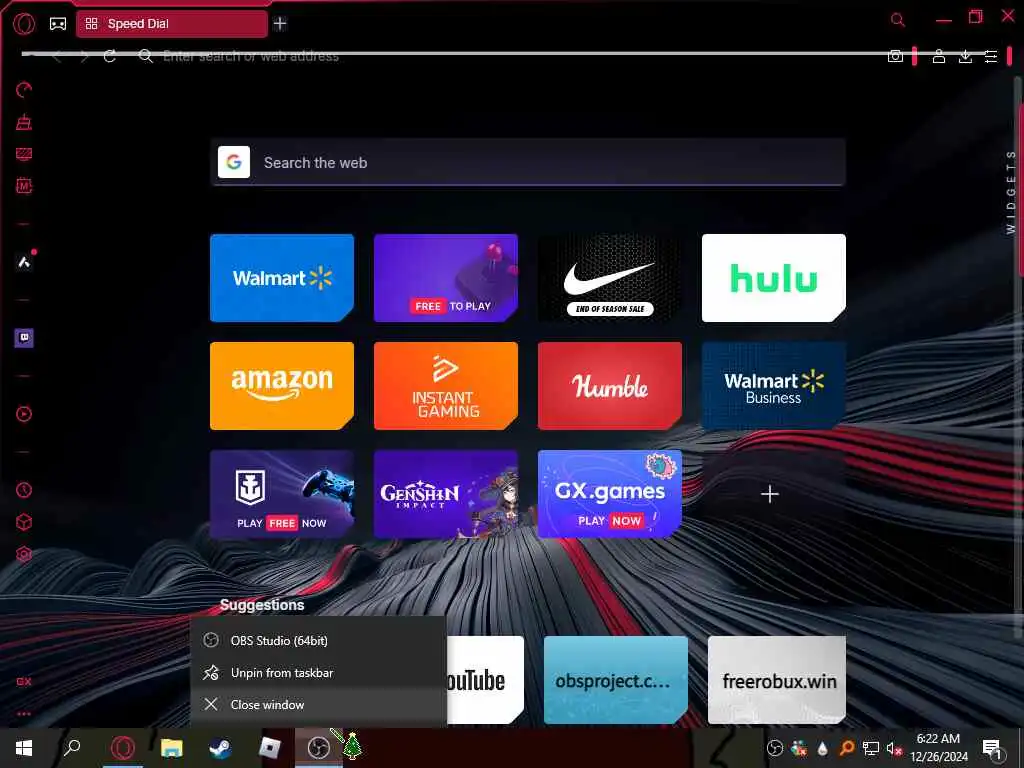
Task: Open the Play Free Now warships tile
Action: click(x=282, y=494)
